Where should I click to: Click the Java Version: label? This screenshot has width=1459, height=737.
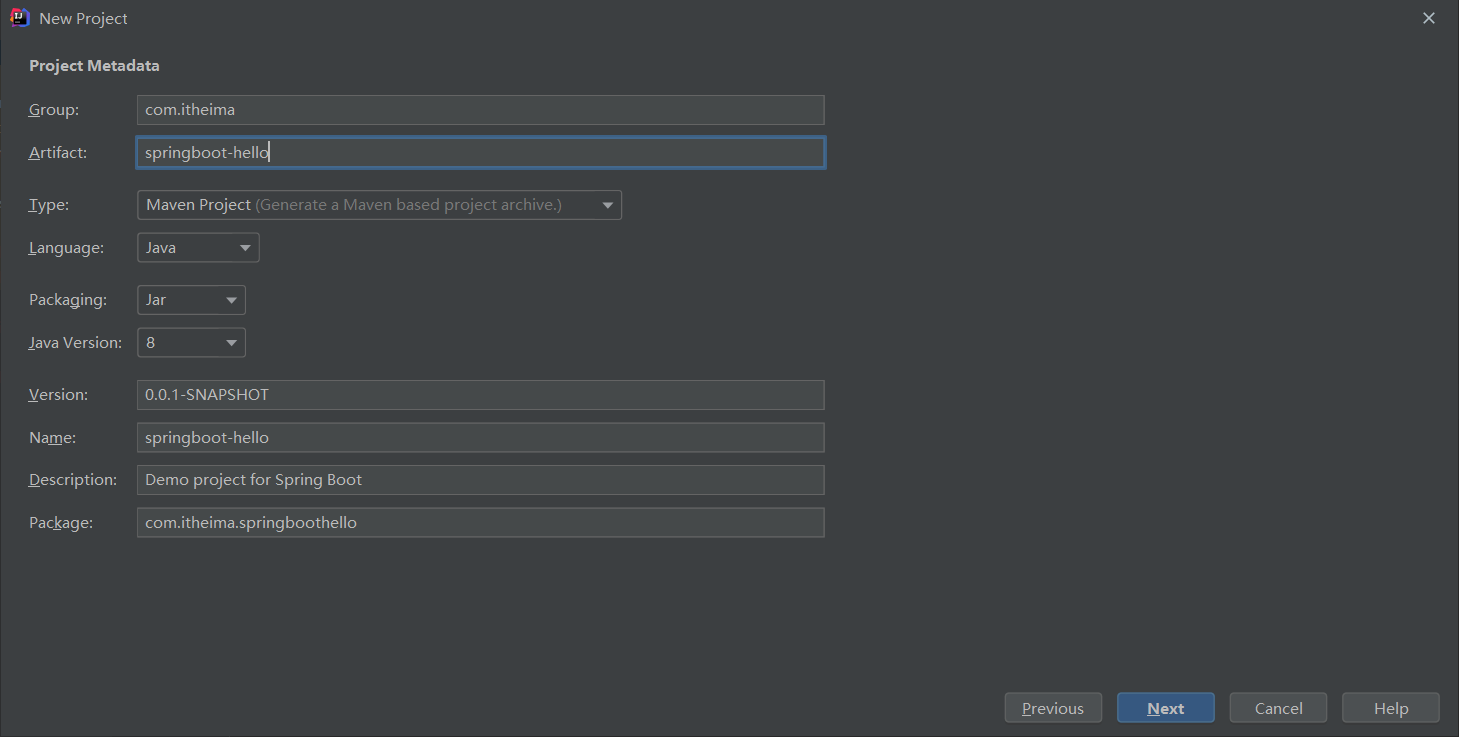click(75, 343)
